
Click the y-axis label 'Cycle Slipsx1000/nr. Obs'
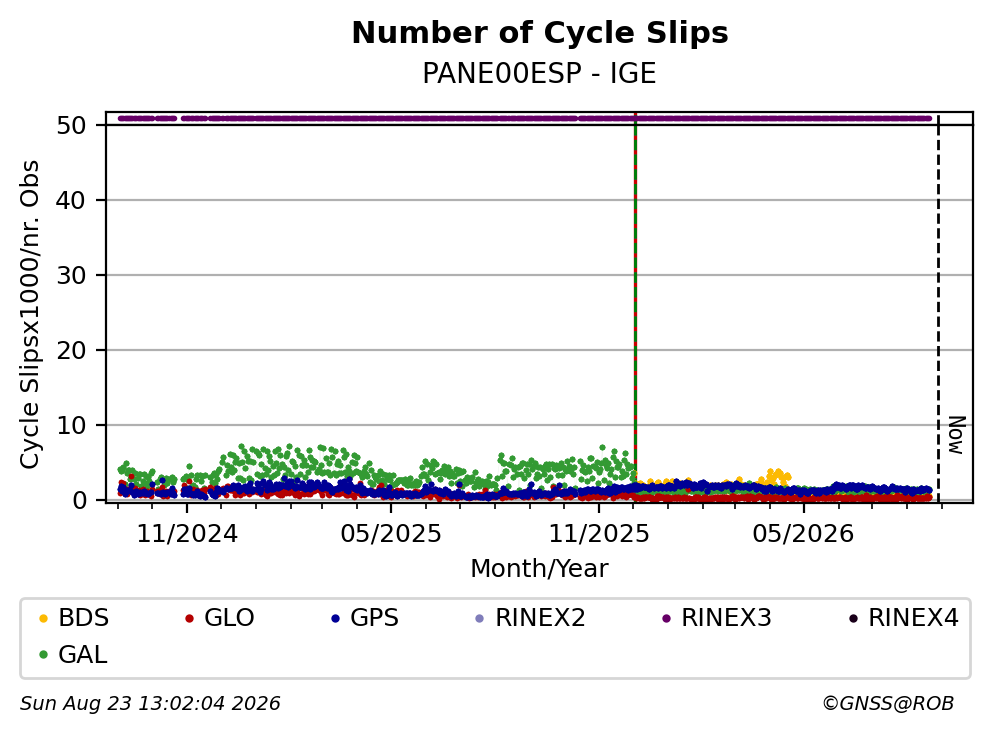[29, 314]
